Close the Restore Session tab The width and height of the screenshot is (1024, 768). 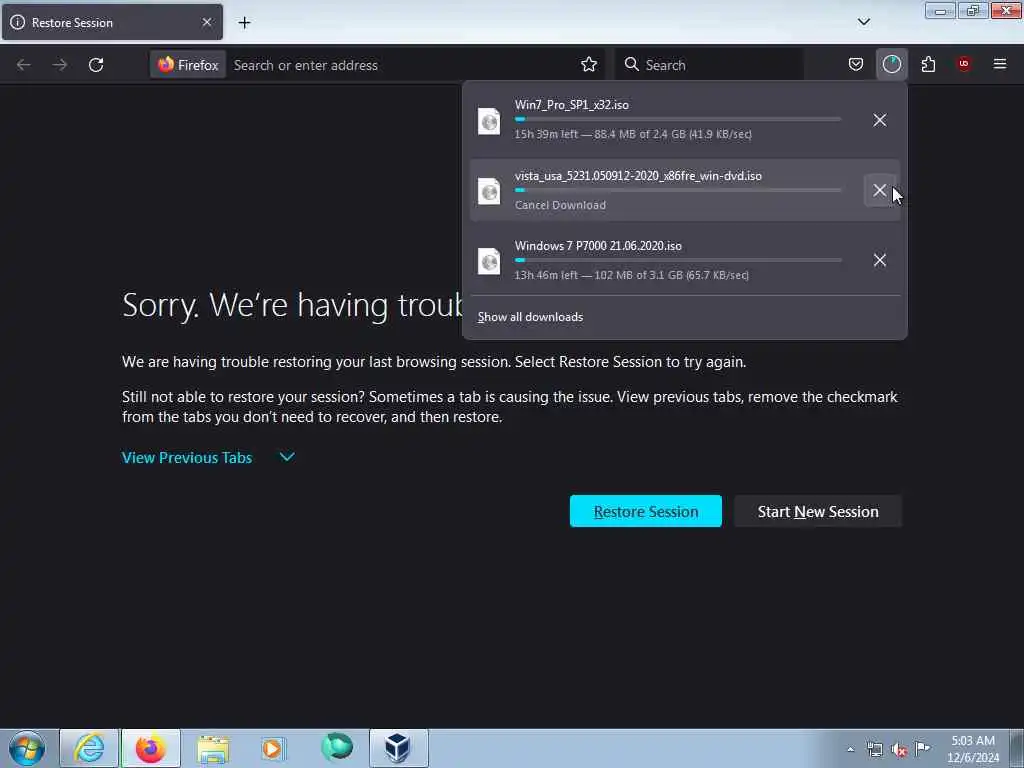click(x=207, y=22)
